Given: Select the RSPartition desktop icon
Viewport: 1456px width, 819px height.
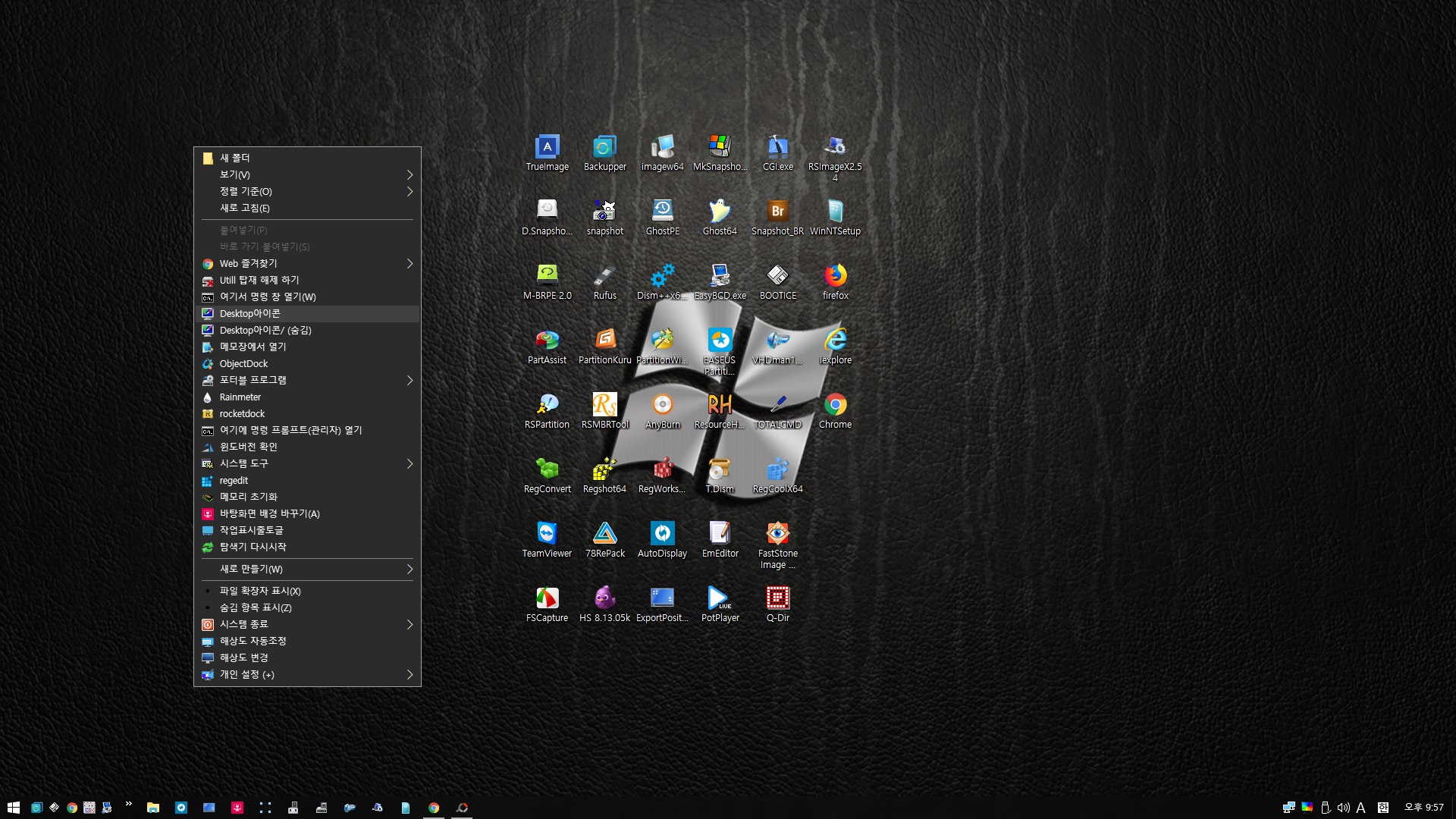Looking at the screenshot, I should click(x=547, y=410).
